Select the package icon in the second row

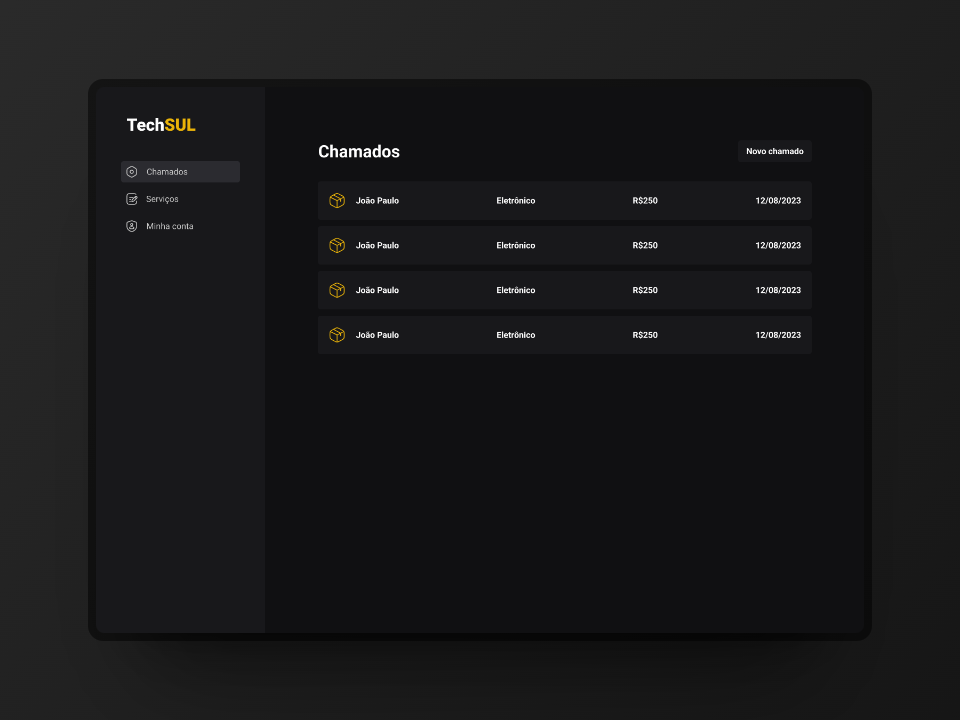point(337,245)
